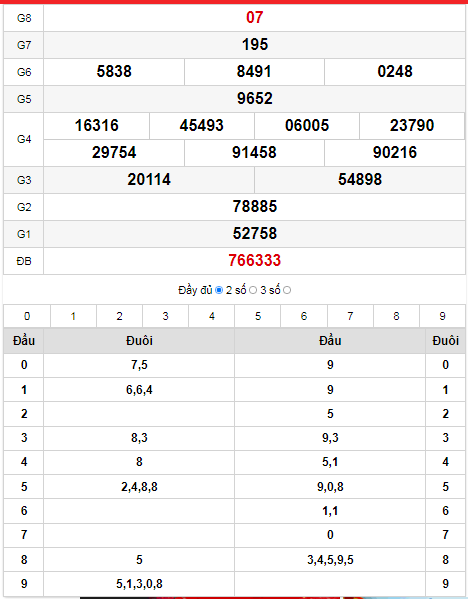The width and height of the screenshot is (468, 599).
Task: Click digit filter 0 in number row
Action: [27, 316]
